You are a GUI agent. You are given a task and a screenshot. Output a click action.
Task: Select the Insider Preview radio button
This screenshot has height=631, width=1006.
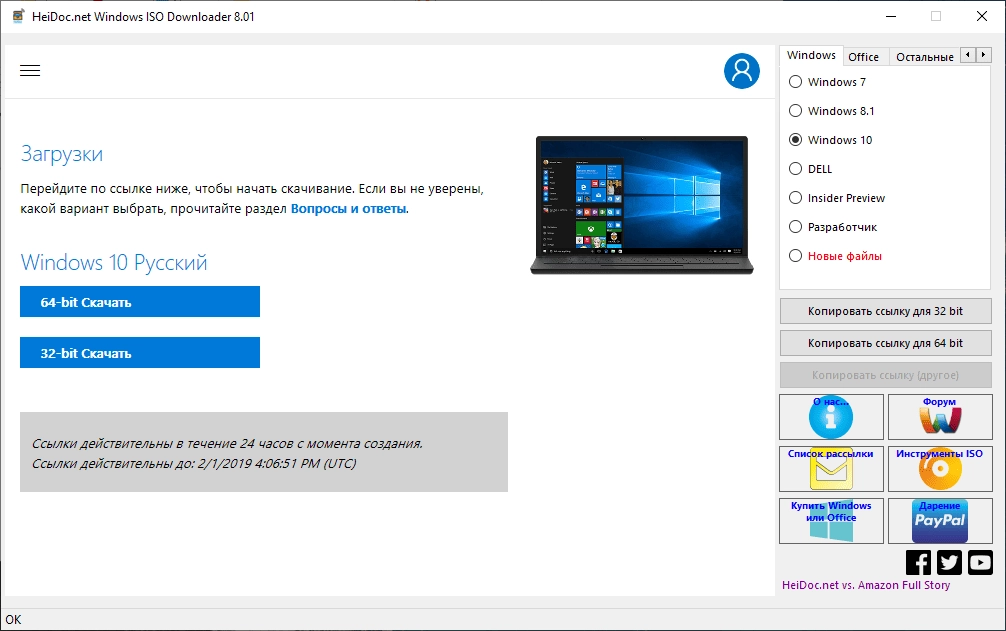tap(796, 198)
